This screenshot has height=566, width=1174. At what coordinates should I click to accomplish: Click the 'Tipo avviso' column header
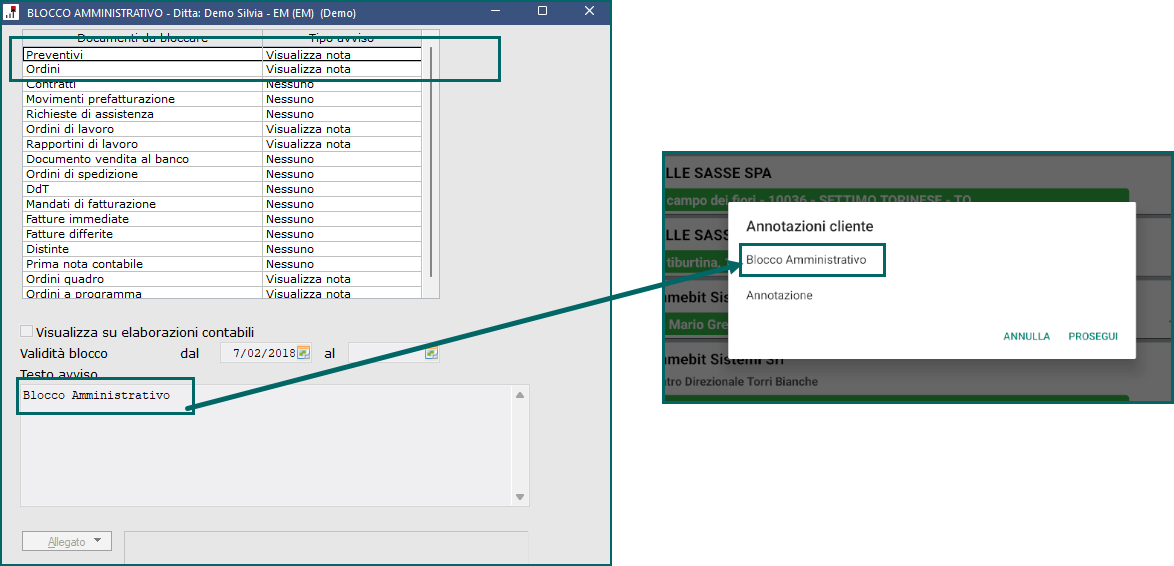click(342, 38)
